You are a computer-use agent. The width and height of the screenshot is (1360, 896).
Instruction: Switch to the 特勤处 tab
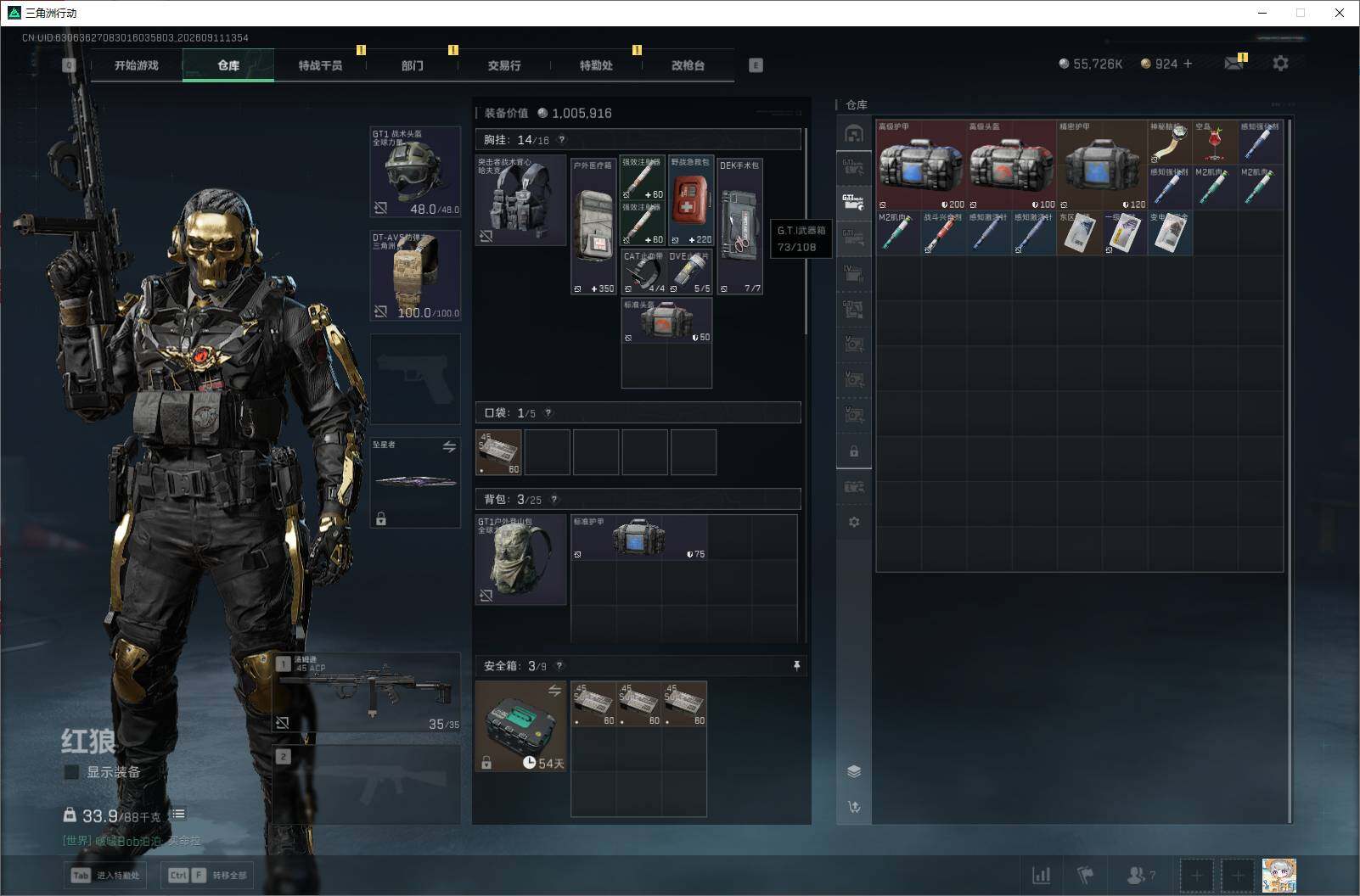pos(596,65)
